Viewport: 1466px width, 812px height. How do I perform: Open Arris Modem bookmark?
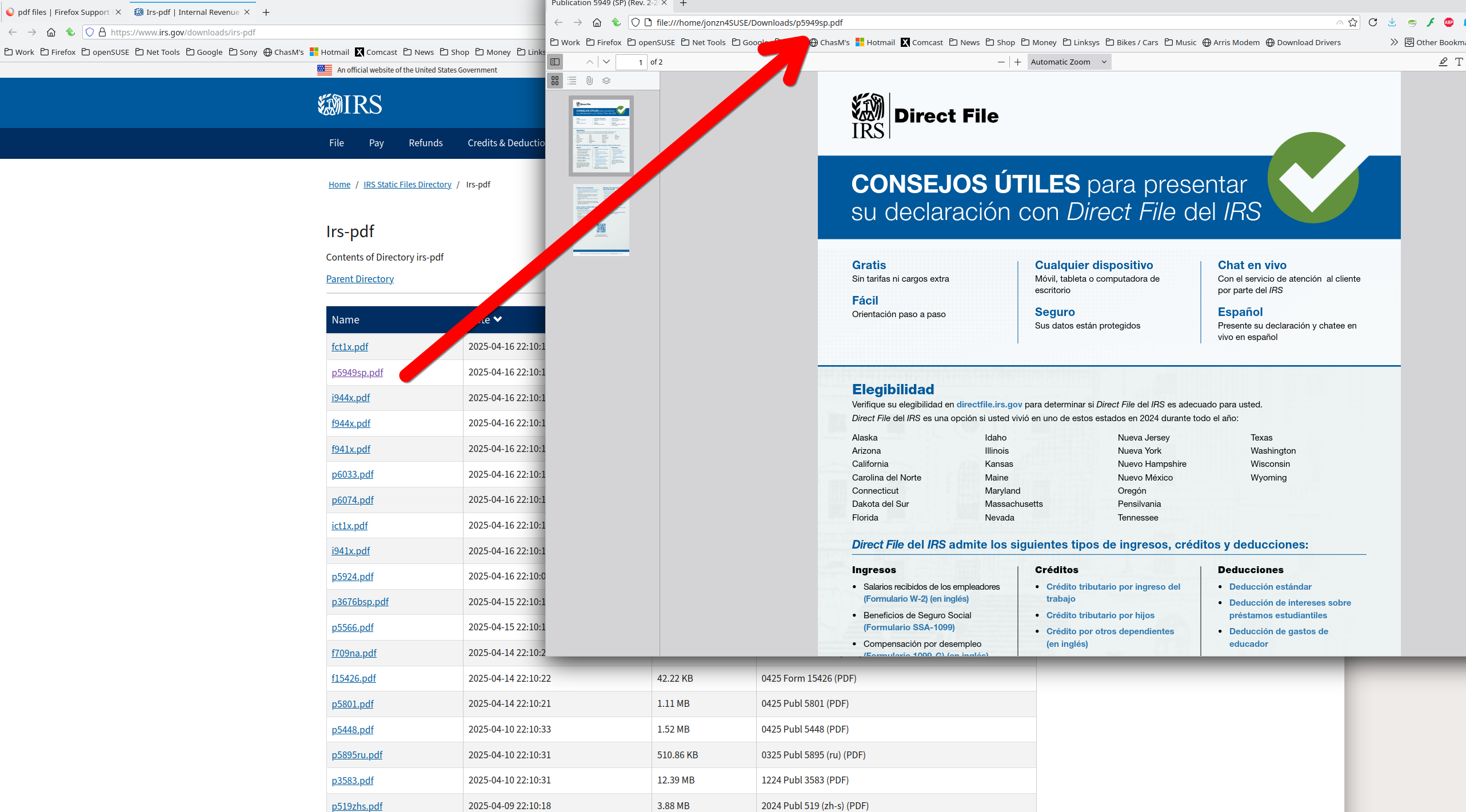coord(1231,42)
